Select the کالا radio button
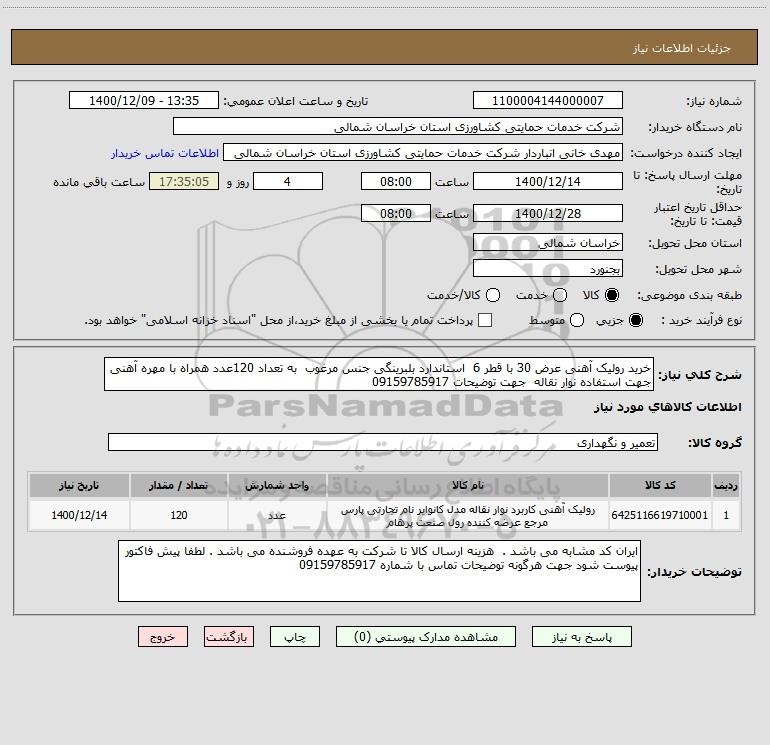 click(x=612, y=295)
